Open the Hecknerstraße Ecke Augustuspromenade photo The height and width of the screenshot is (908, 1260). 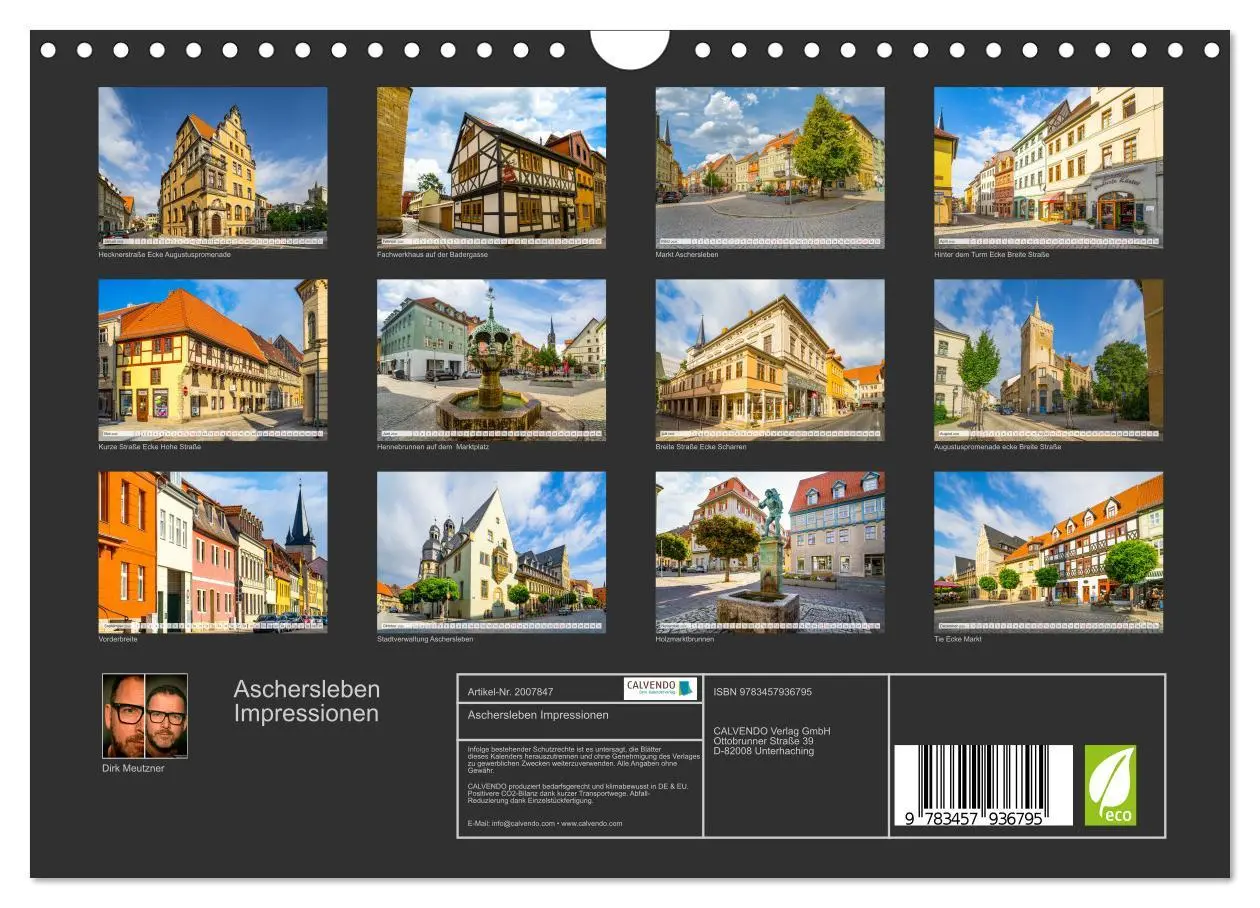pos(213,167)
